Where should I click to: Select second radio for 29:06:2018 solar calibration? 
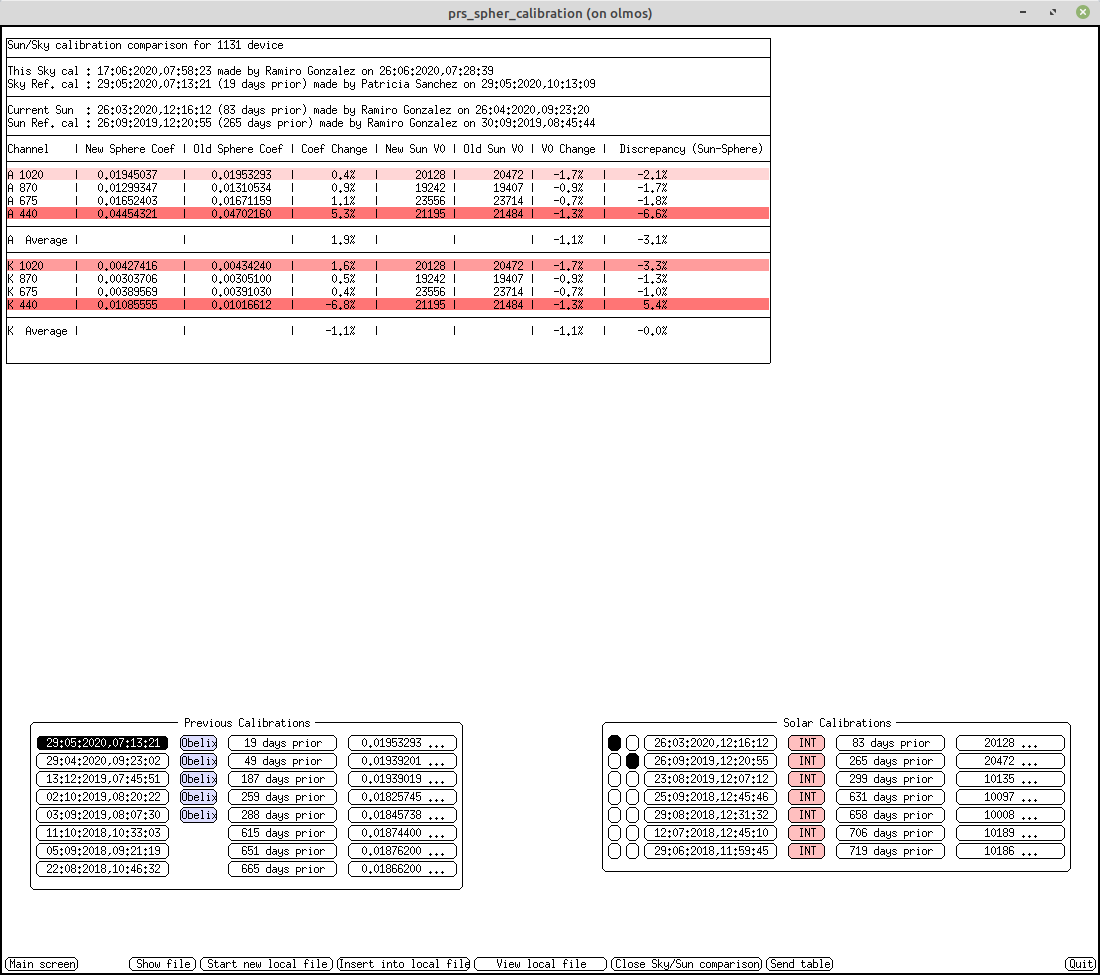(x=632, y=851)
